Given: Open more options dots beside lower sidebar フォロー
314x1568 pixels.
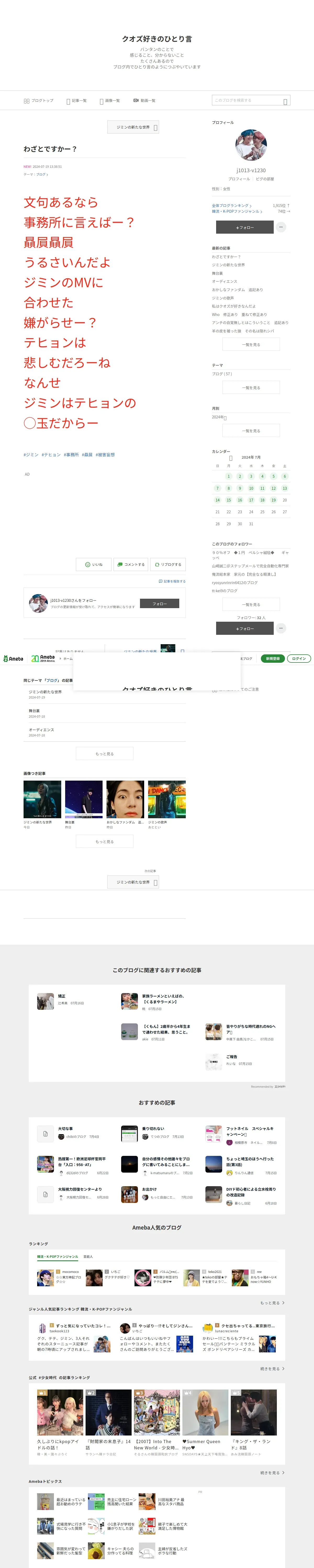Looking at the screenshot, I should [x=281, y=628].
